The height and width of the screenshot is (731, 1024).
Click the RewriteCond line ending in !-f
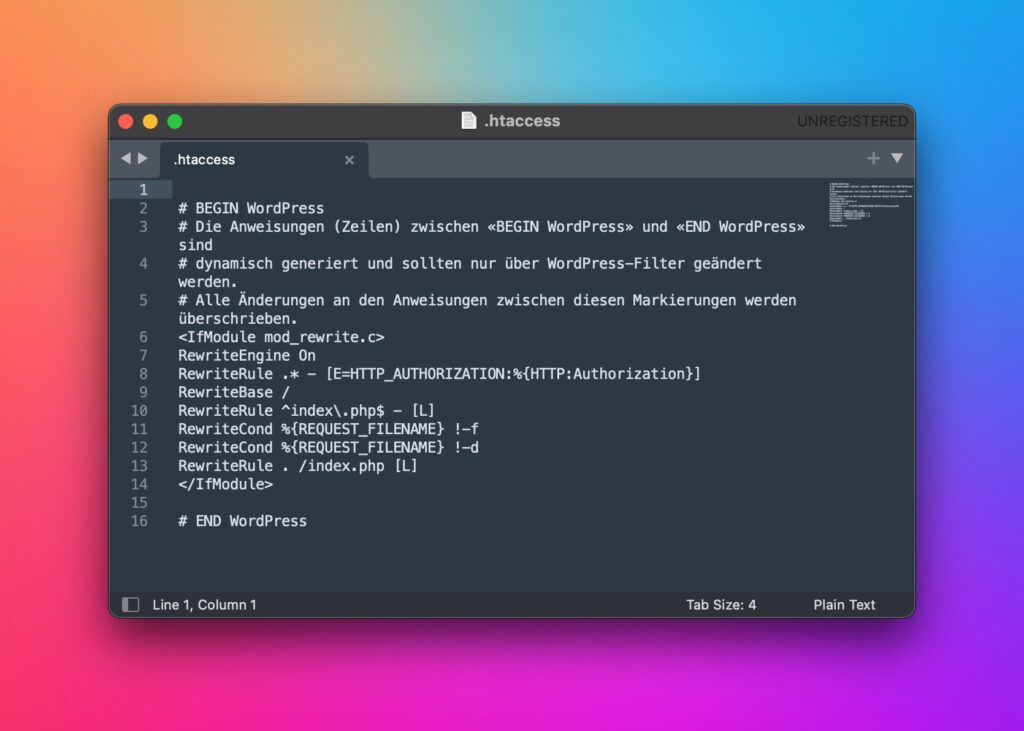[328, 429]
